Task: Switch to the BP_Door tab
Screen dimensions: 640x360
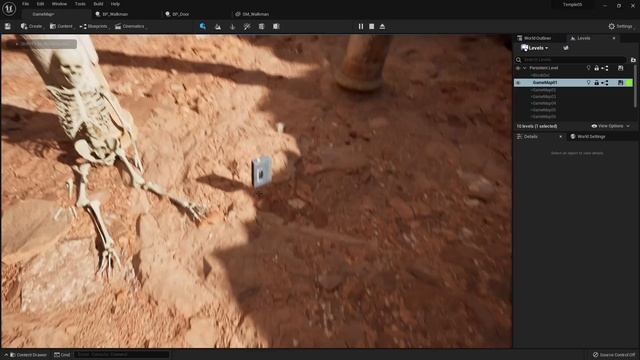Action: (178, 14)
